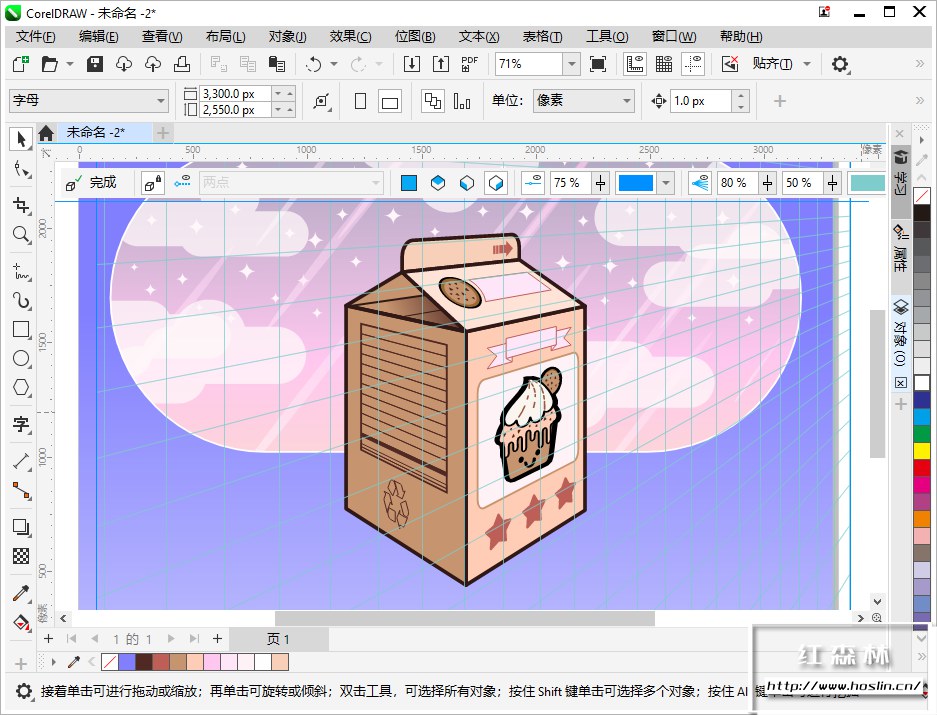Select the Connector tool
The width and height of the screenshot is (937, 715).
click(x=21, y=490)
